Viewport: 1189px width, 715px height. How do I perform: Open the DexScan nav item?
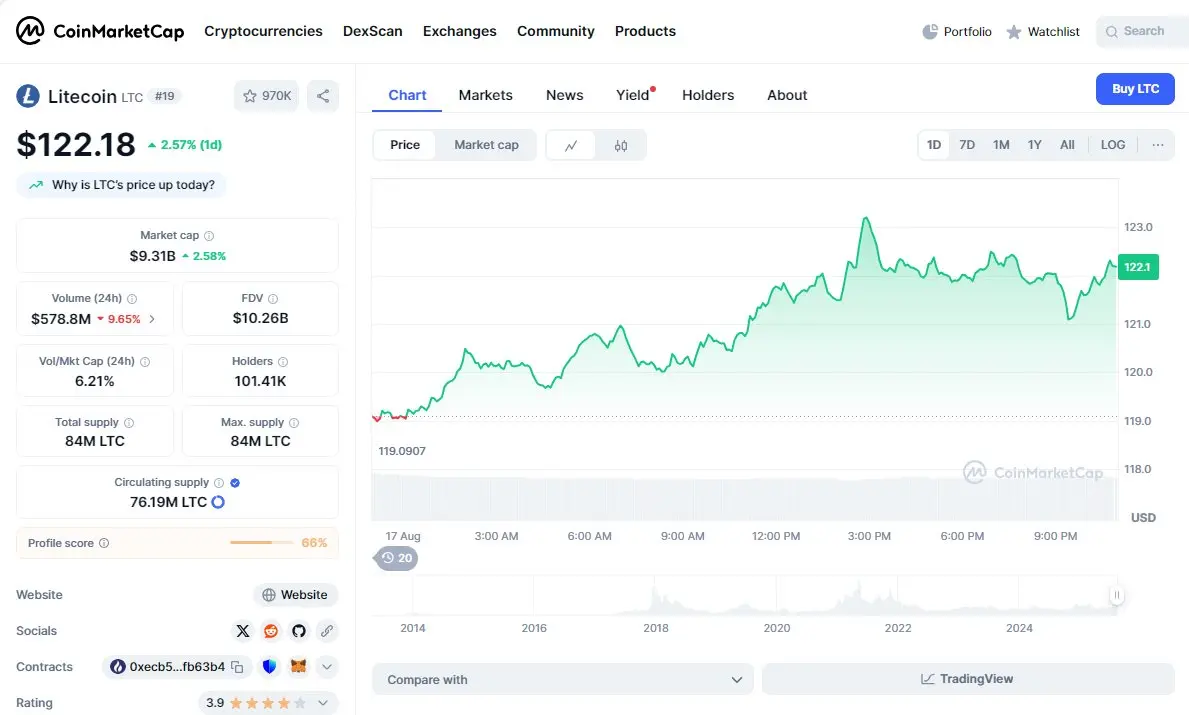pos(372,31)
